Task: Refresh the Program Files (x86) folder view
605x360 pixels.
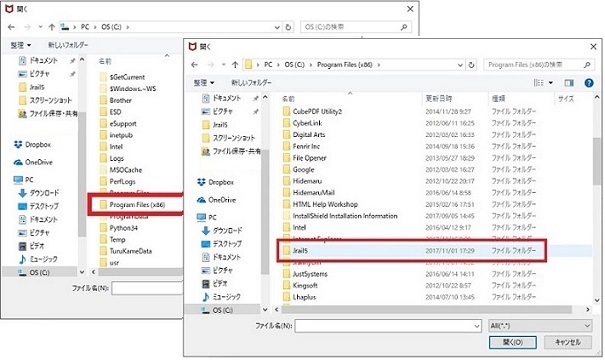Action: click(x=471, y=65)
